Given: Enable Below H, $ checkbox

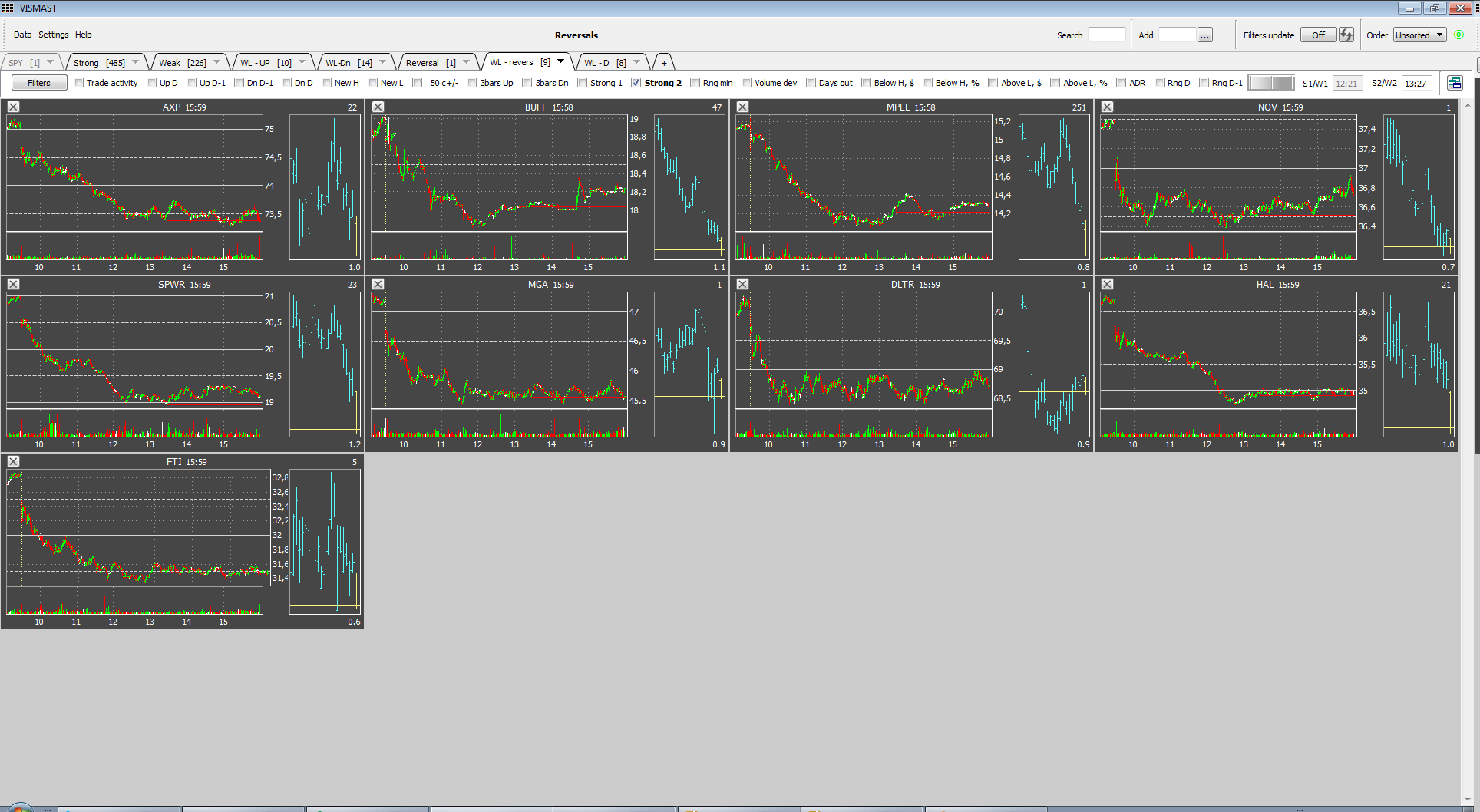Looking at the screenshot, I should coord(866,83).
